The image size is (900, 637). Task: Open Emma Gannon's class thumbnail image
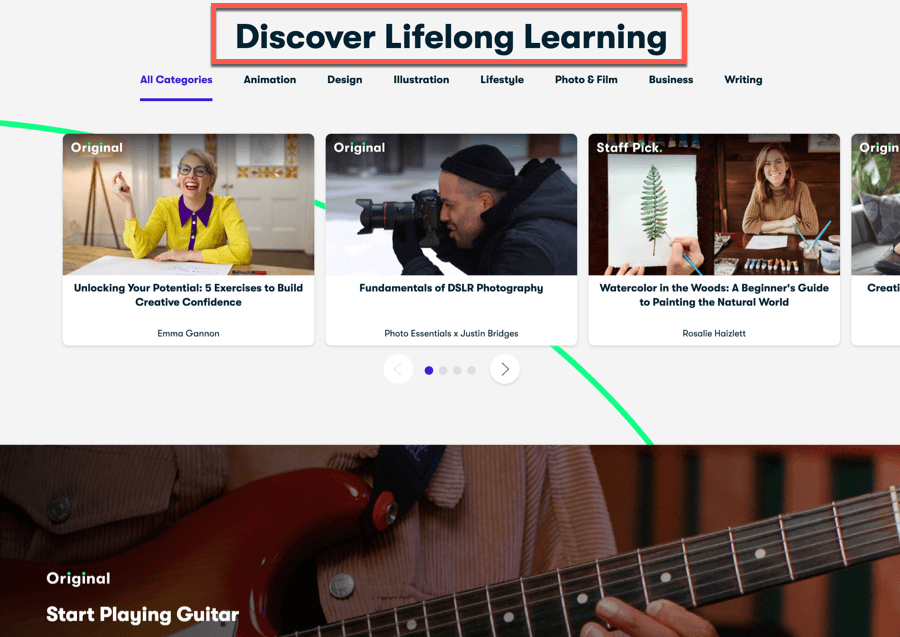[x=188, y=204]
